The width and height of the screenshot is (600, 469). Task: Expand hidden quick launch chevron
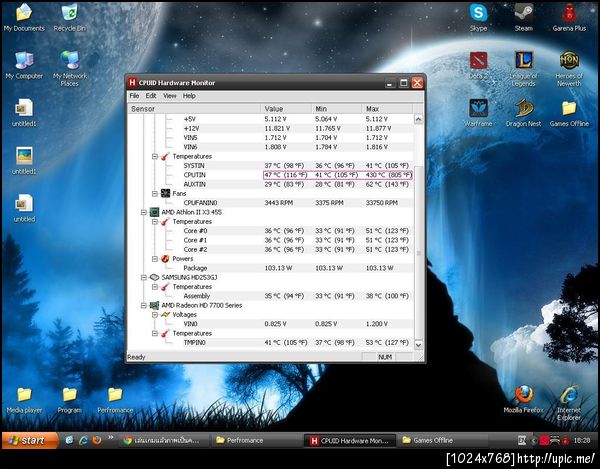[111, 438]
